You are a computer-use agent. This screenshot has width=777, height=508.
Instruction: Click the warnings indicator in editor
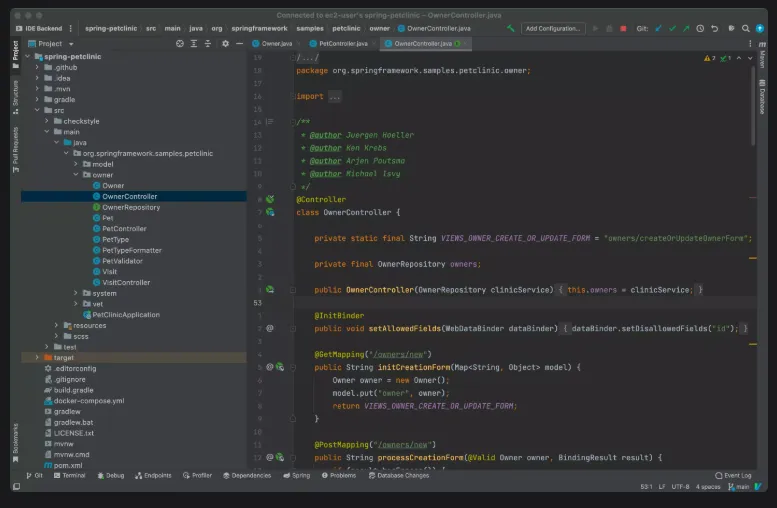click(710, 58)
